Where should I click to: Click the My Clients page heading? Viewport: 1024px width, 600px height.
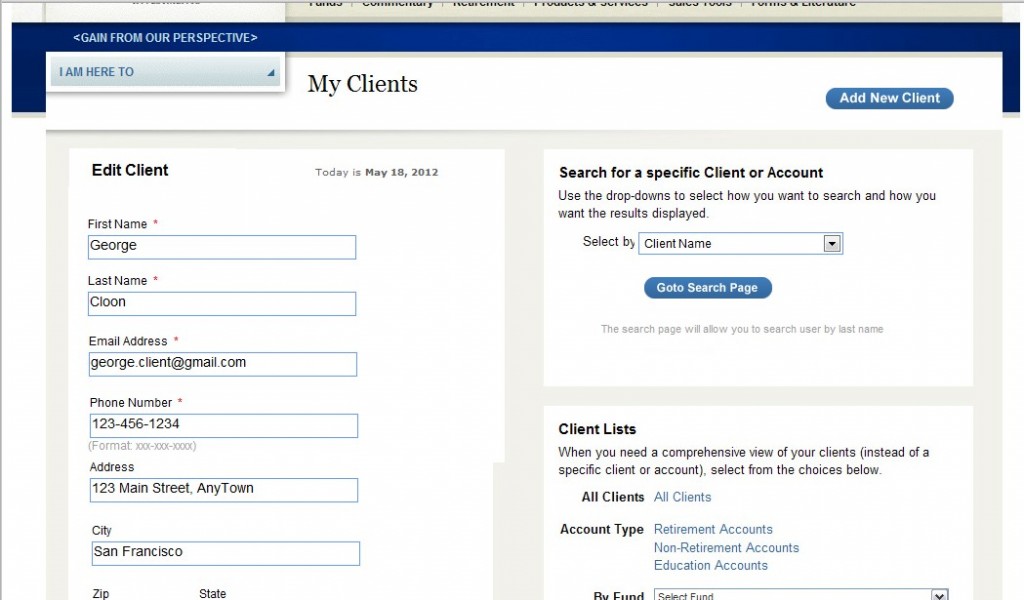tap(362, 84)
